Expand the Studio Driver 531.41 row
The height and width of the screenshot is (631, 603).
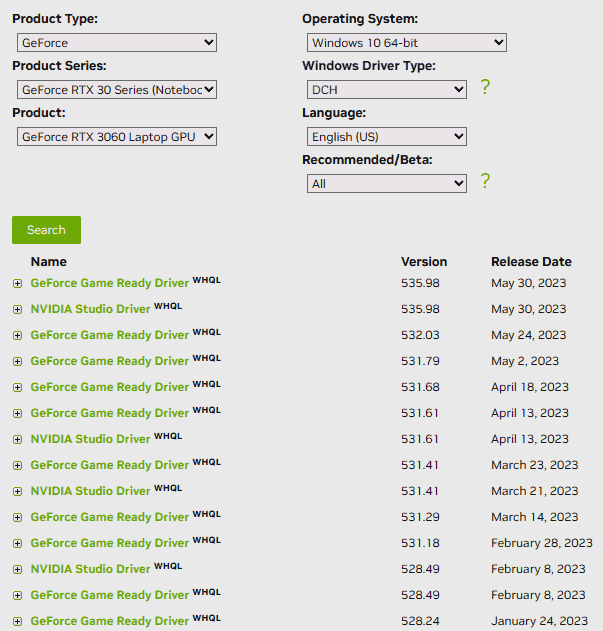(x=17, y=491)
